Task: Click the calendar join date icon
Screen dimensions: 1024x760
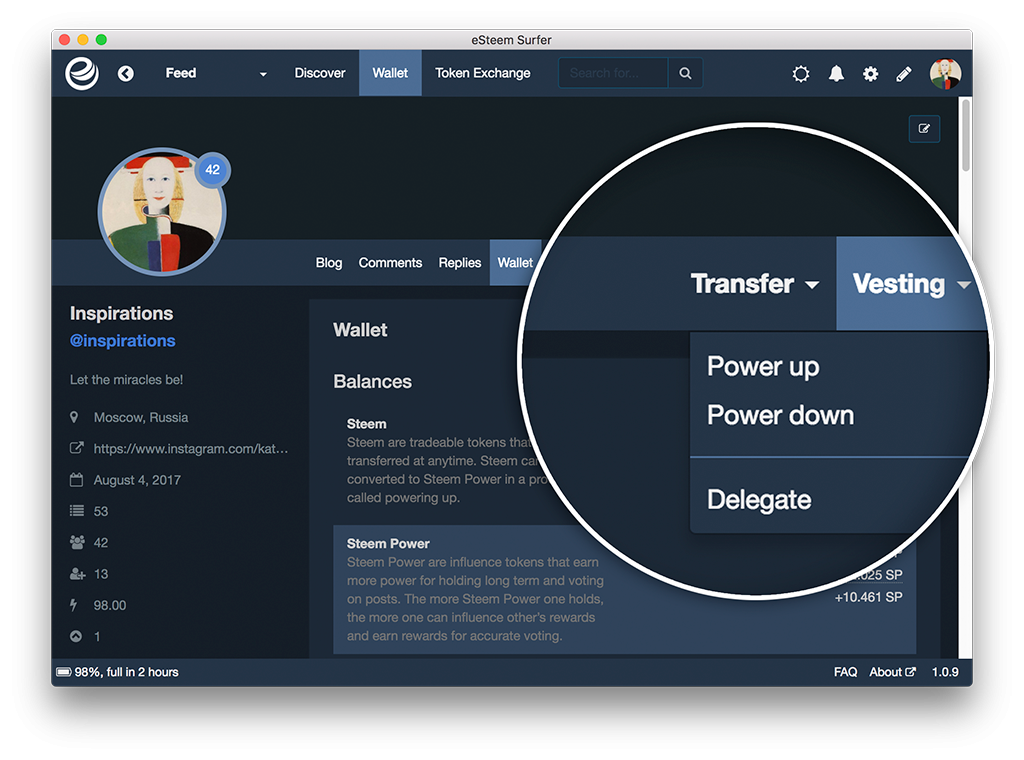Action: pos(76,480)
